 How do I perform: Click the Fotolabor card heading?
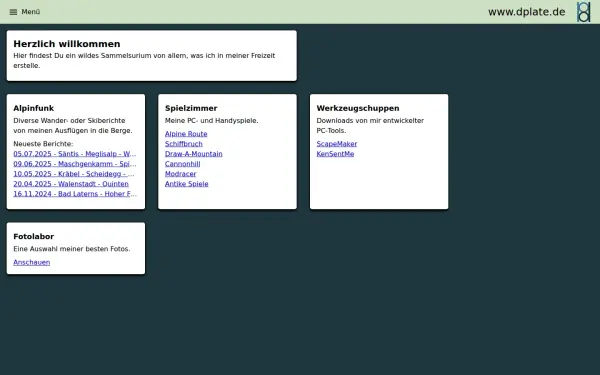[34, 236]
